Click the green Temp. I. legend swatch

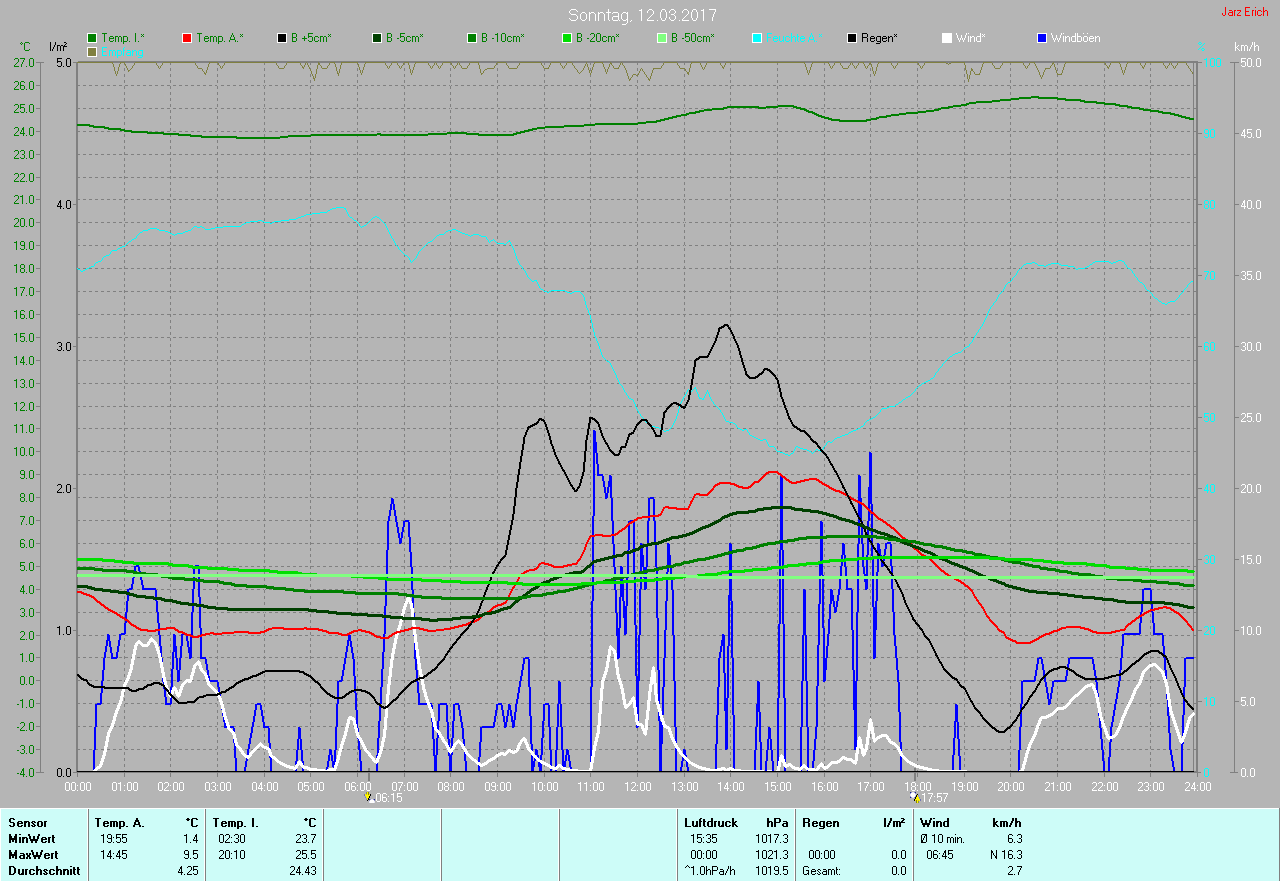click(x=92, y=38)
